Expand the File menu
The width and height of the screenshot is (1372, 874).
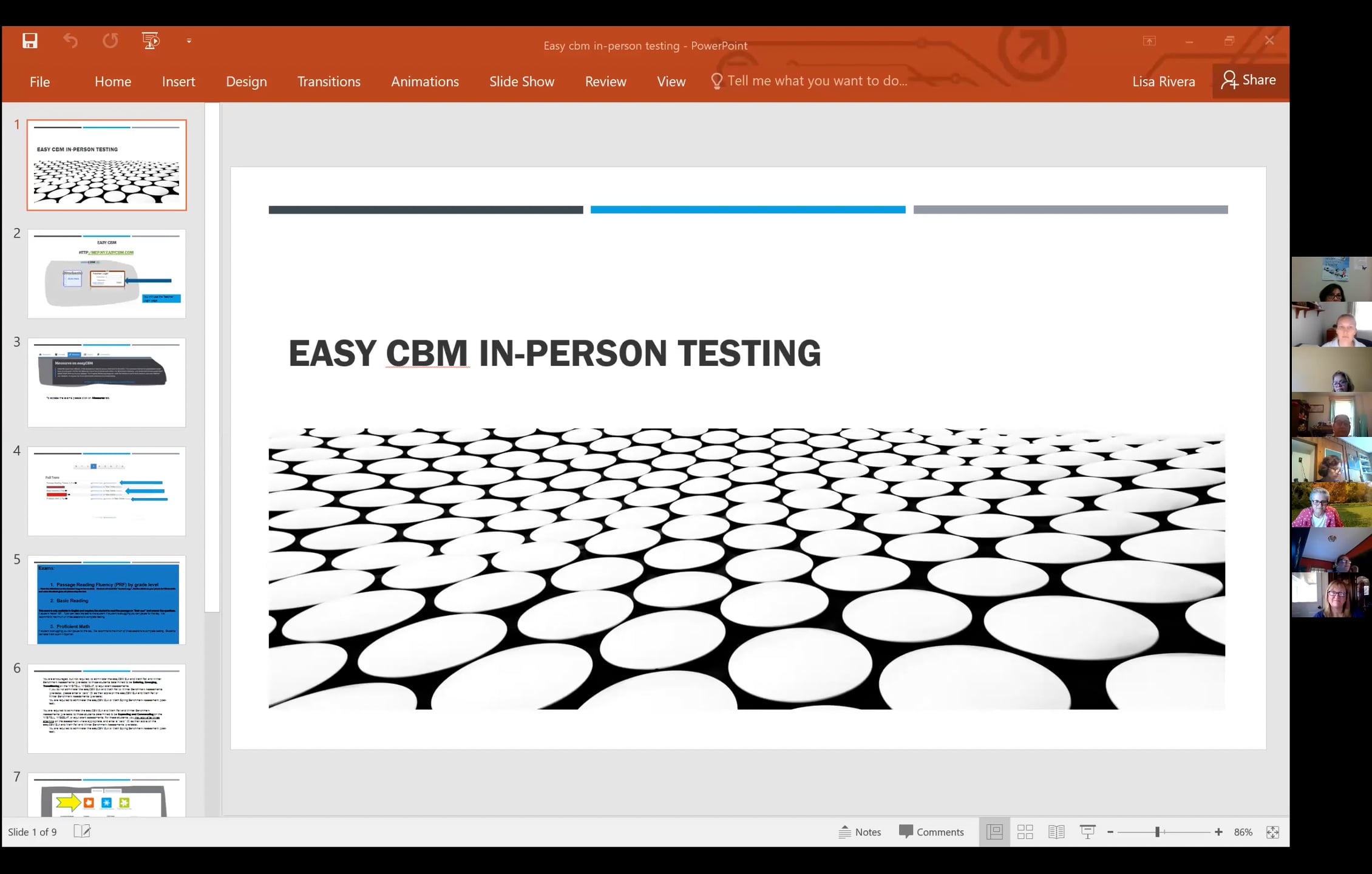pos(40,81)
